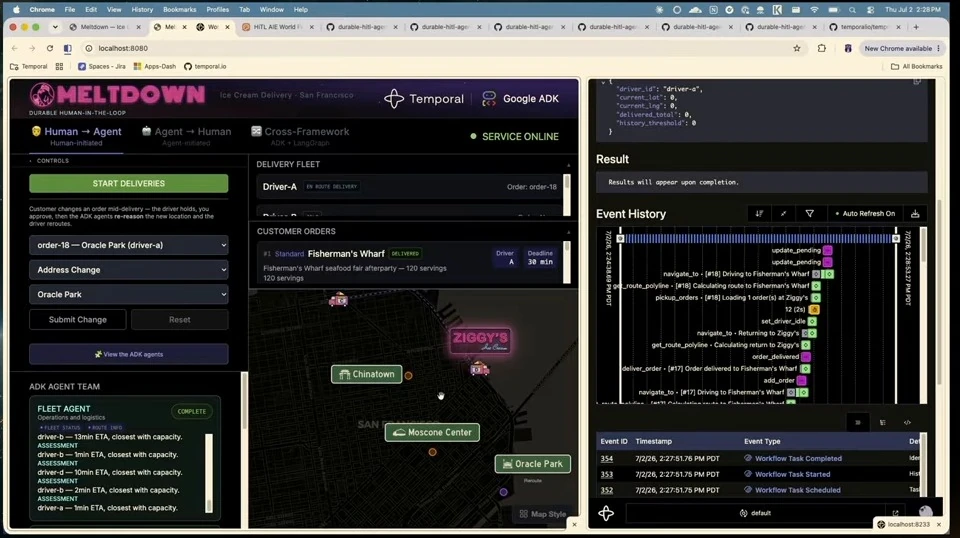The image size is (960, 538).
Task: Click the START DELIVERIES button
Action: tap(129, 184)
